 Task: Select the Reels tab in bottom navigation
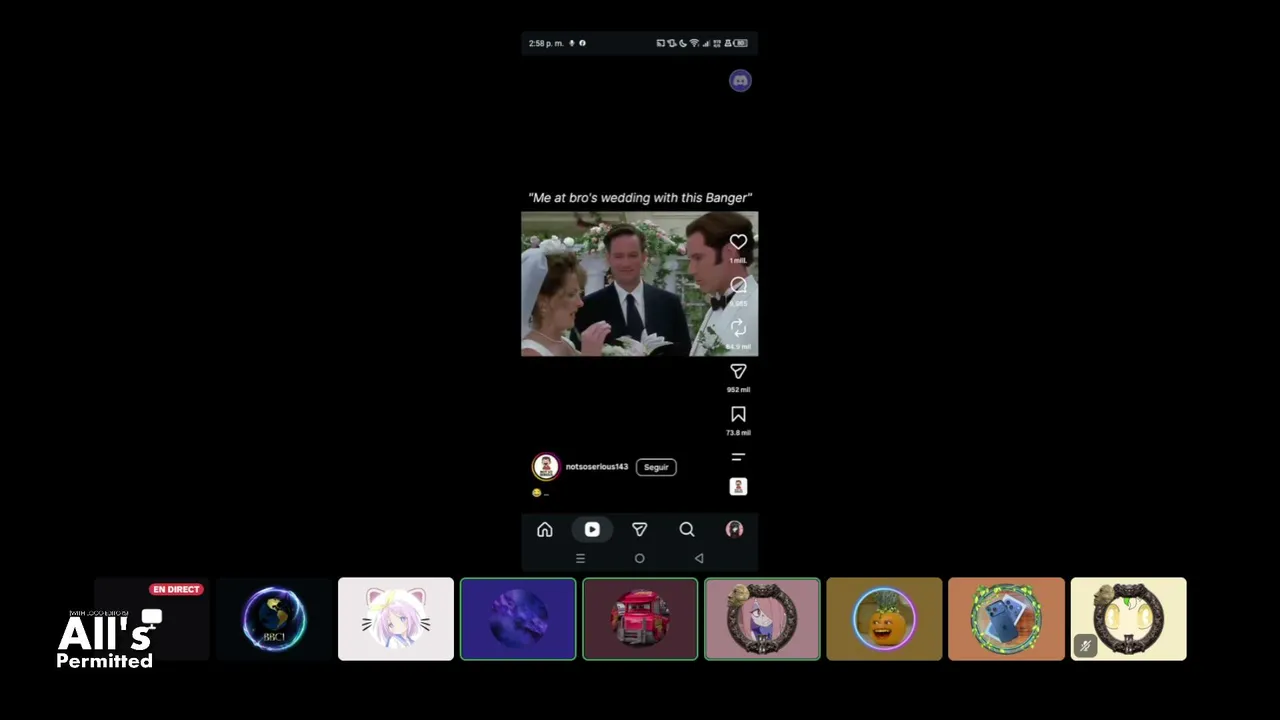pyautogui.click(x=592, y=530)
